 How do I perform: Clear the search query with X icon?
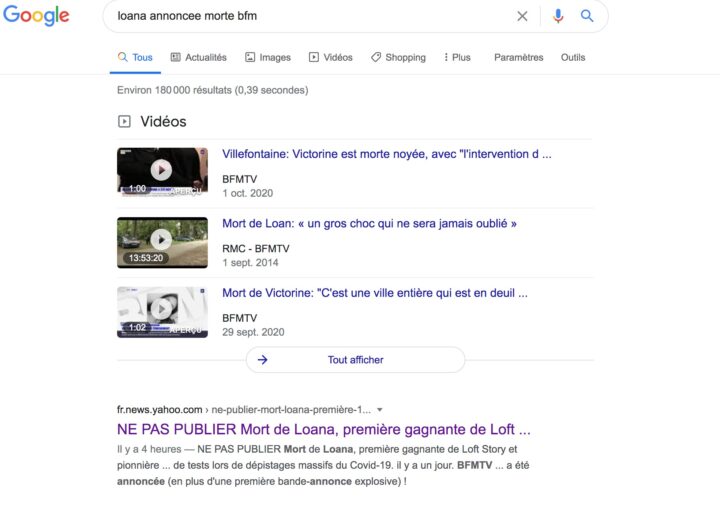click(522, 16)
